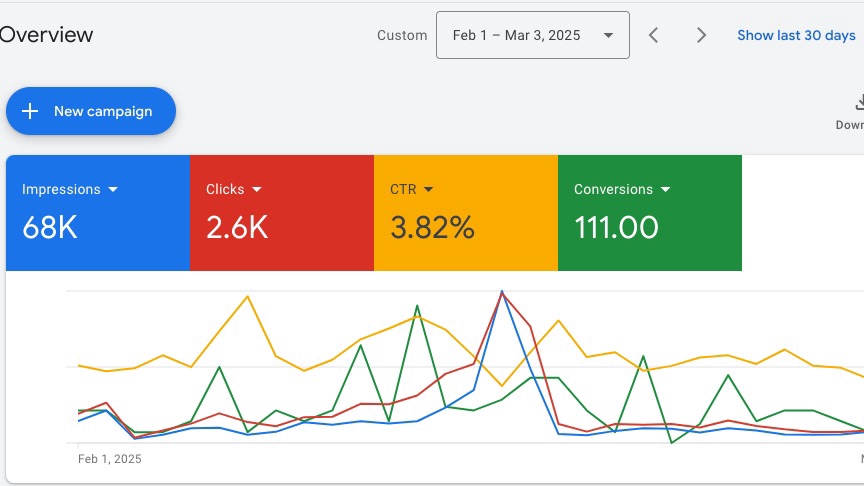Select the red 2.6K Clicks value
This screenshot has height=486, width=864.
tap(237, 228)
